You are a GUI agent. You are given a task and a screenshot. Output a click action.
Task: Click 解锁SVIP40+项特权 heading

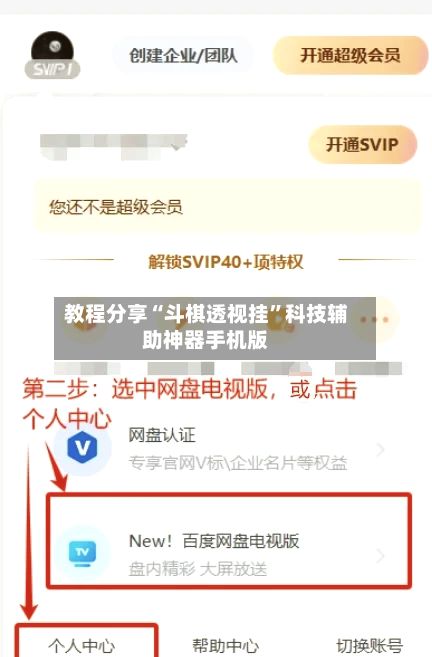(226, 262)
